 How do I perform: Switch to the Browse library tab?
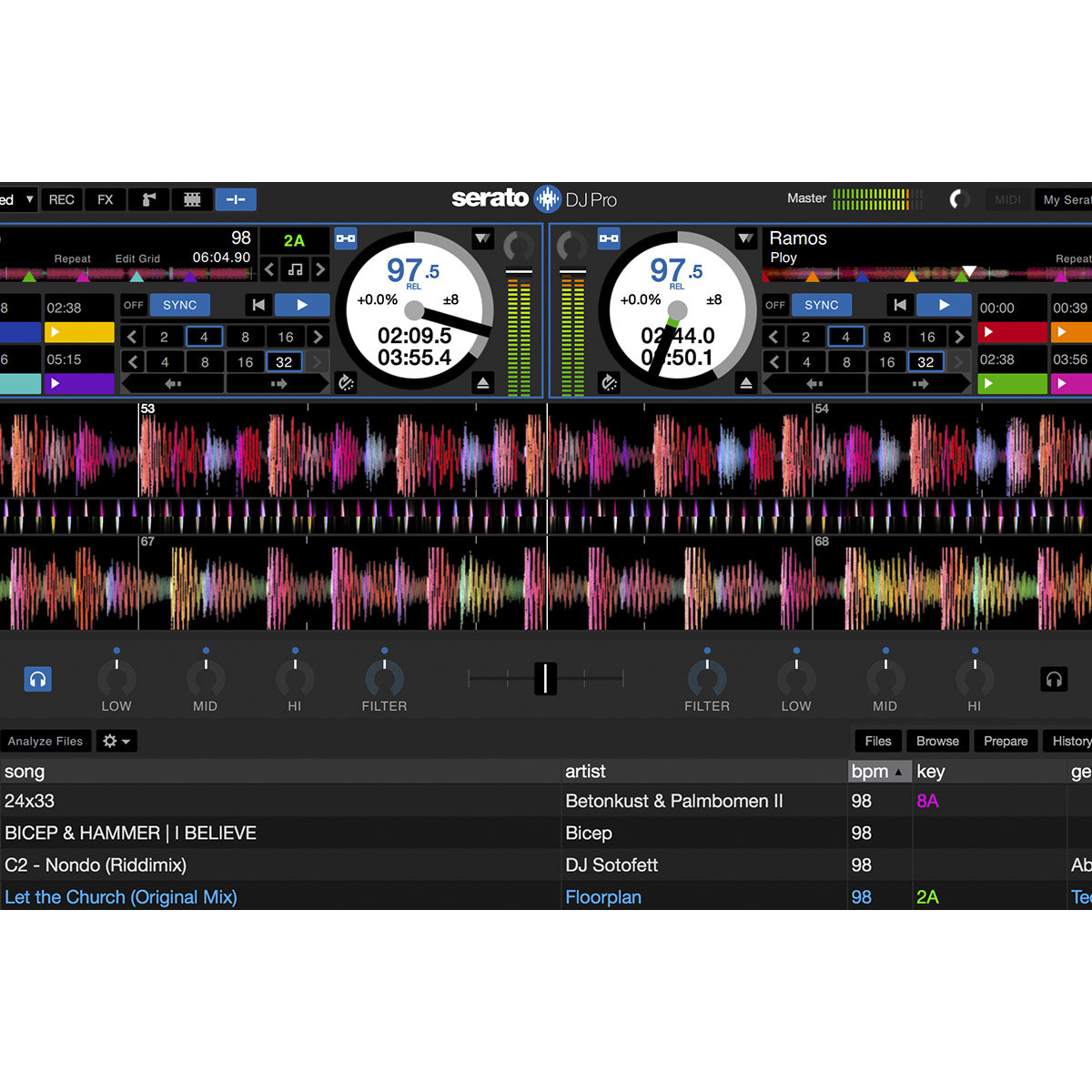[936, 741]
